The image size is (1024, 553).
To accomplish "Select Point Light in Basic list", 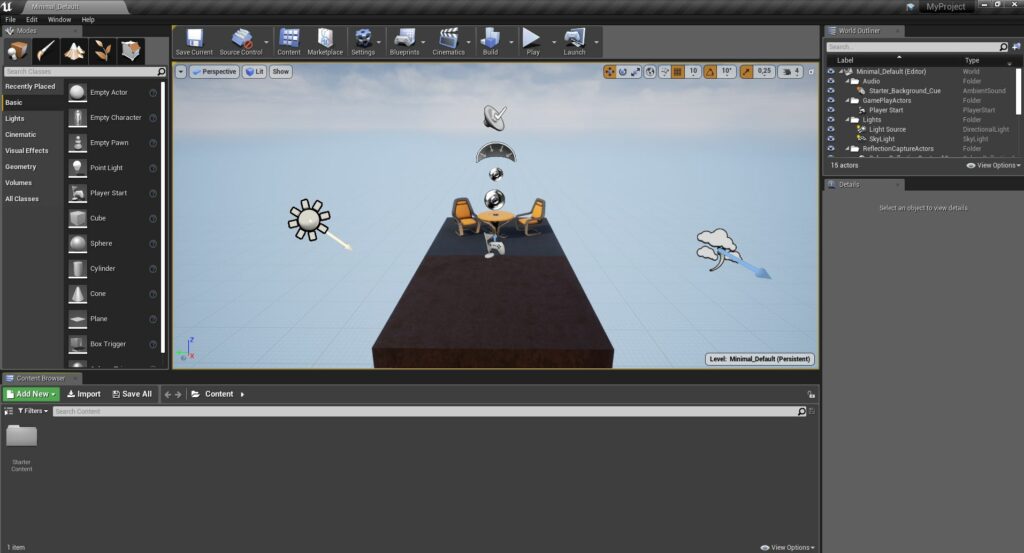I will coord(112,168).
